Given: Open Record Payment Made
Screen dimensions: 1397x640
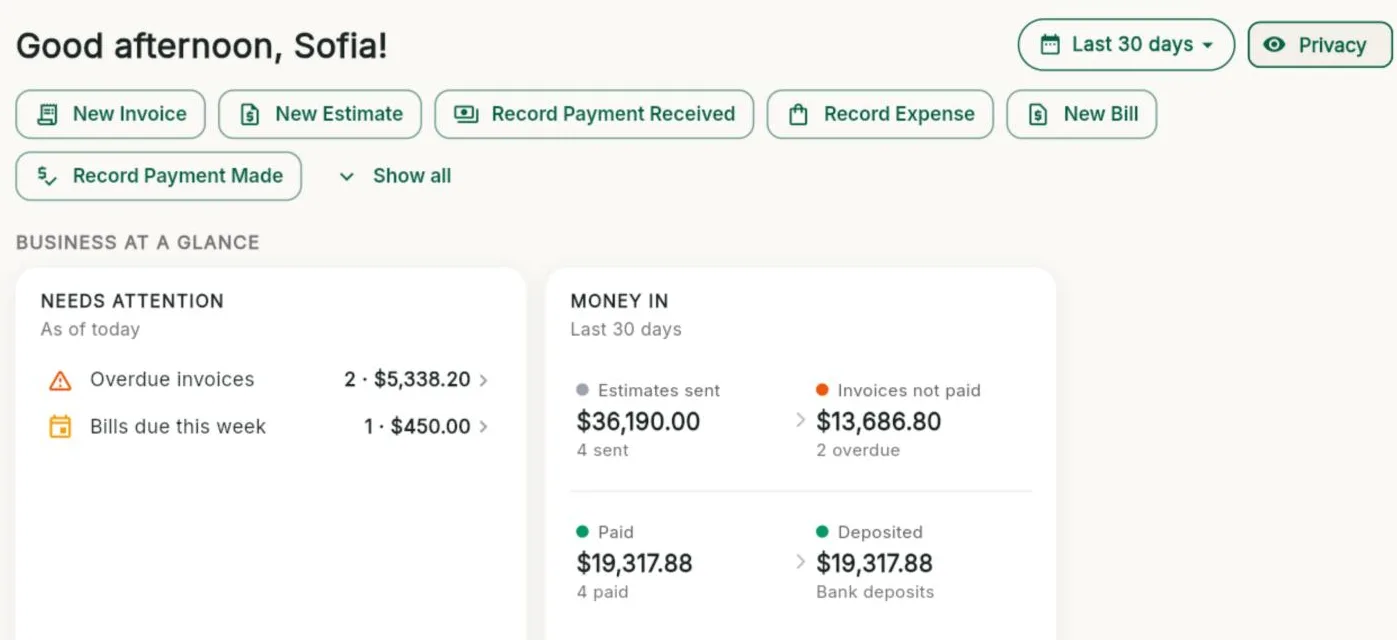Looking at the screenshot, I should point(158,176).
